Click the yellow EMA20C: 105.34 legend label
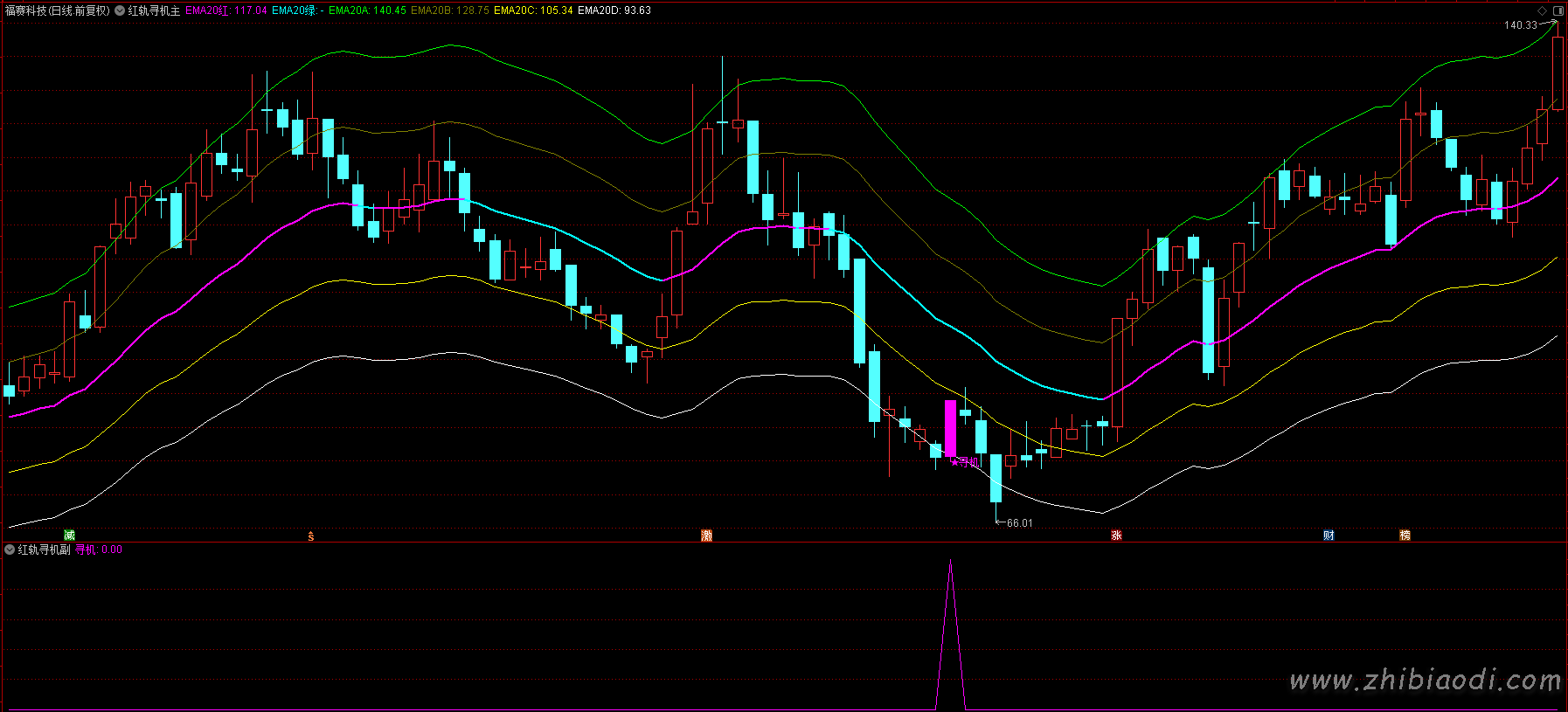This screenshot has height=712, width=1568. pyautogui.click(x=533, y=10)
